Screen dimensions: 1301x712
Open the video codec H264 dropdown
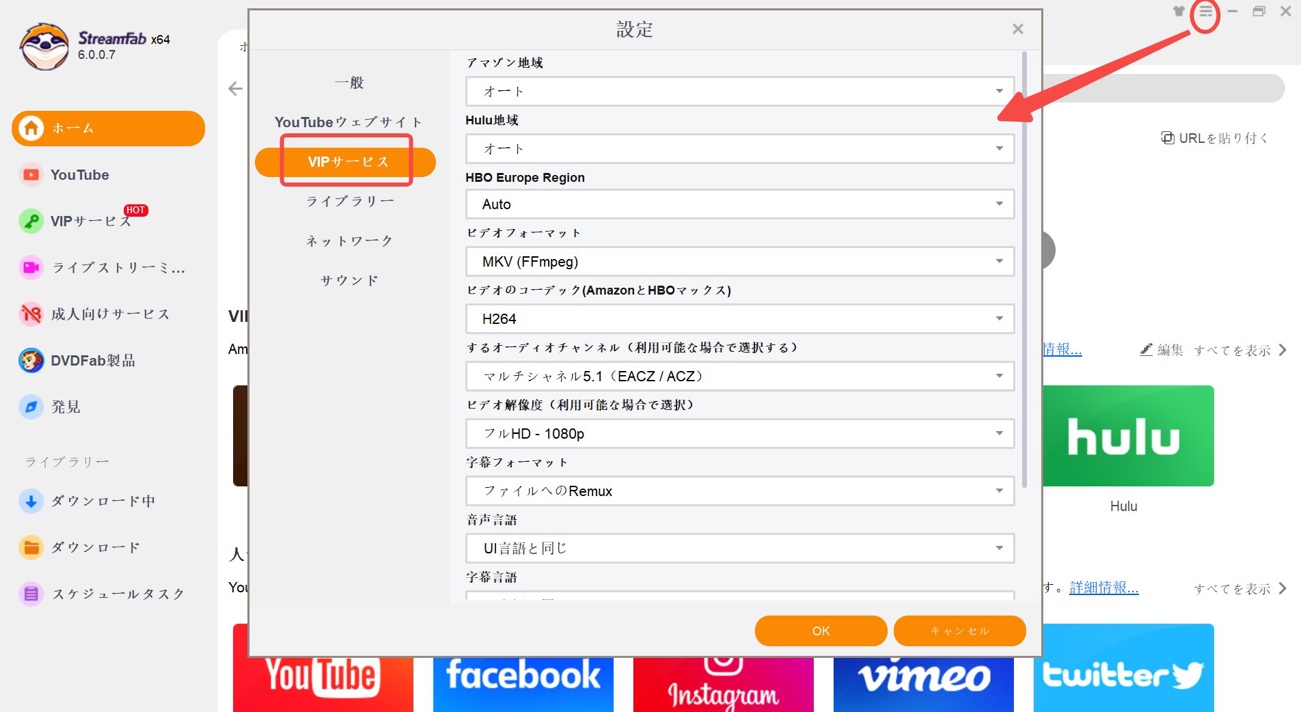tap(740, 319)
